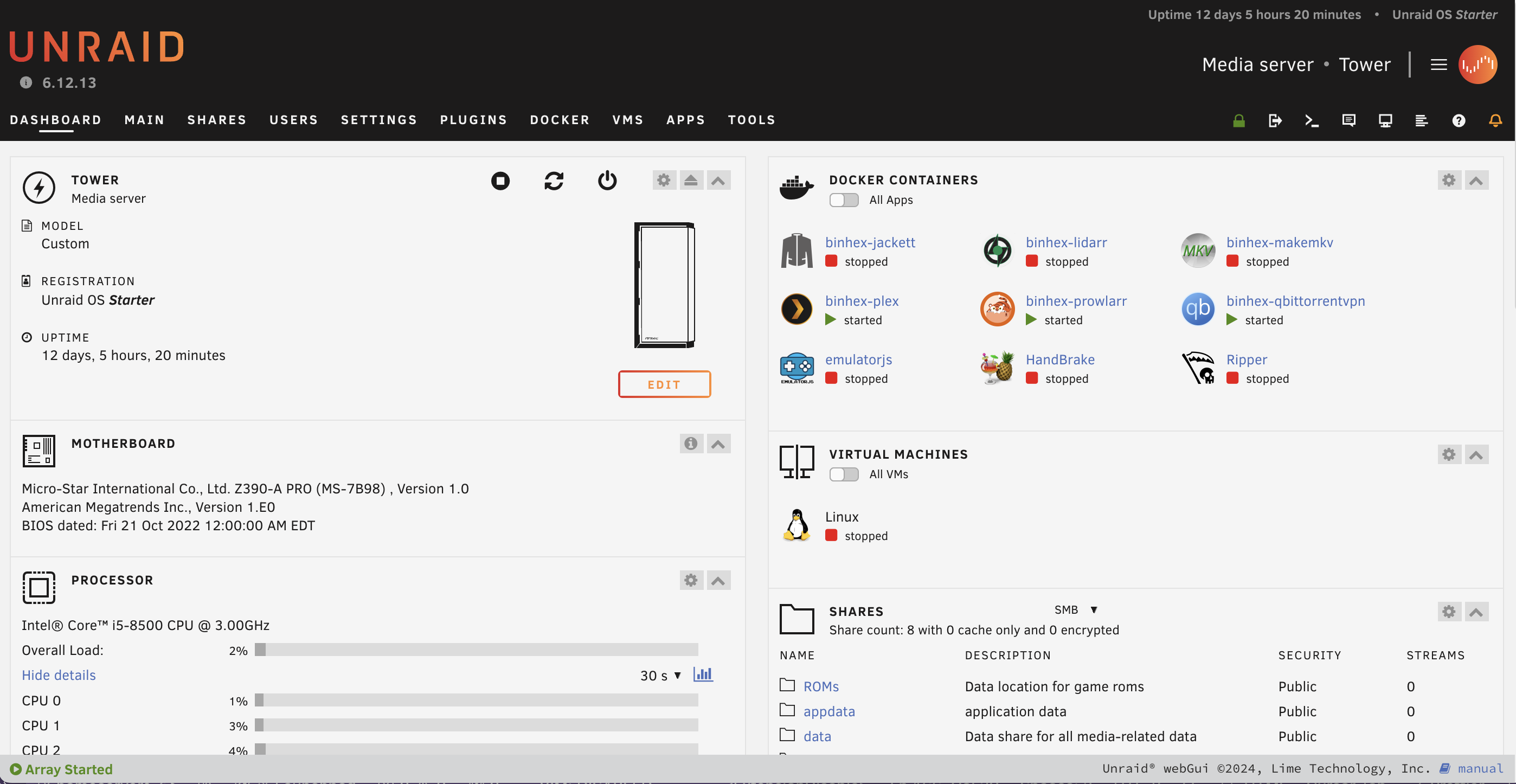Open the Main tab
1516x784 pixels.
pyautogui.click(x=144, y=120)
